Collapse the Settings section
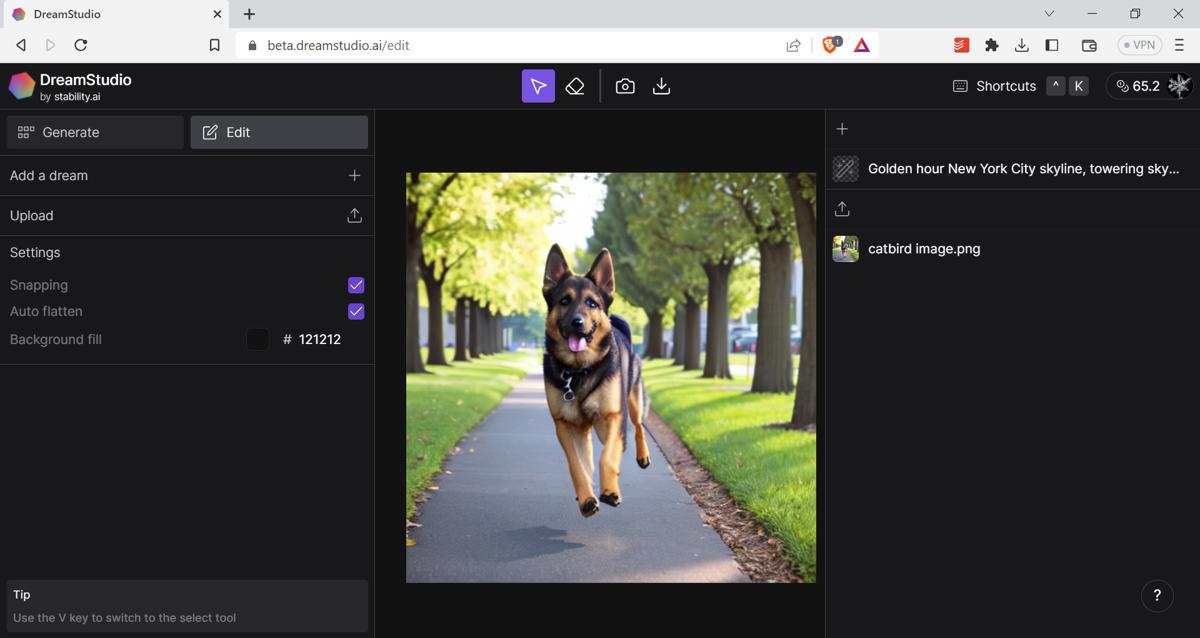This screenshot has height=638, width=1200. [35, 252]
